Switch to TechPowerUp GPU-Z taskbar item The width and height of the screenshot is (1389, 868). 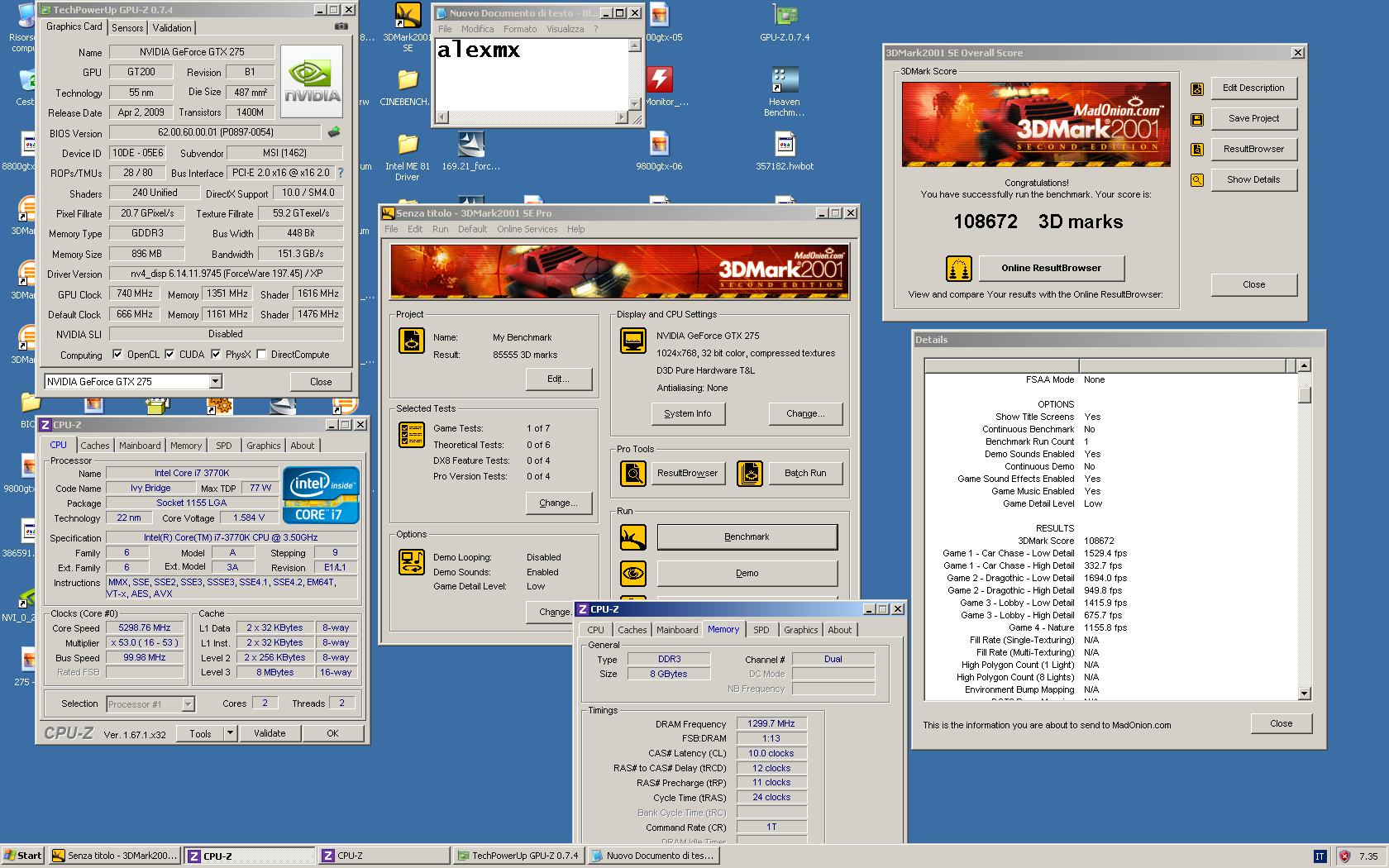518,856
